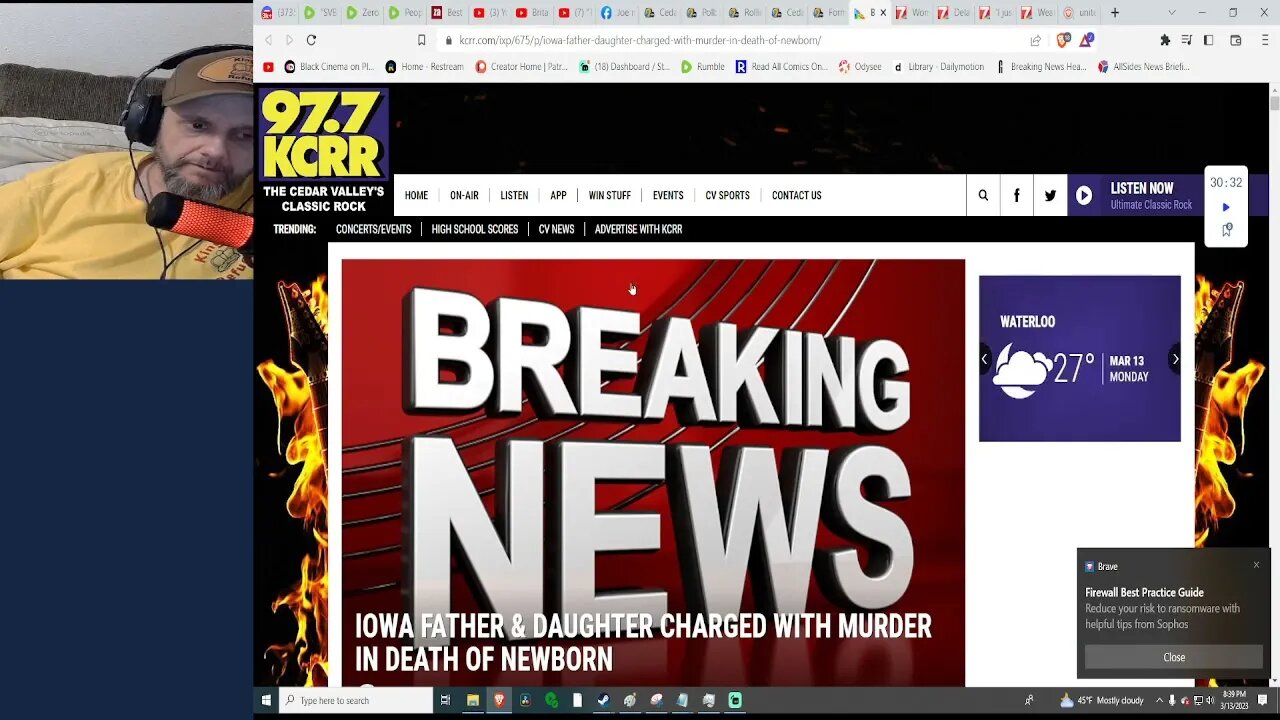Open File Explorer from taskbar
The width and height of the screenshot is (1280, 720).
click(472, 700)
